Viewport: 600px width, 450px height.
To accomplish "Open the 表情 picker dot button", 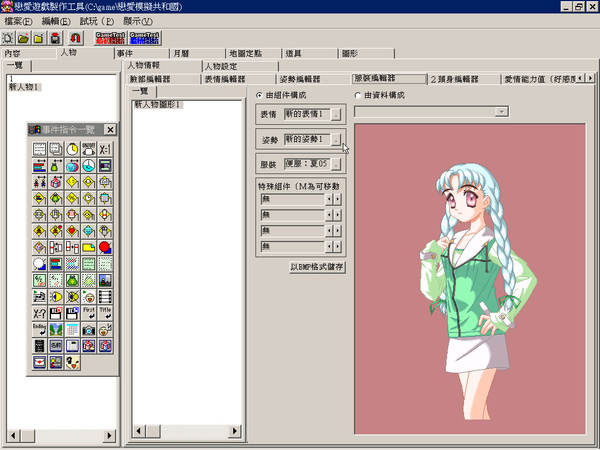I will pos(336,114).
